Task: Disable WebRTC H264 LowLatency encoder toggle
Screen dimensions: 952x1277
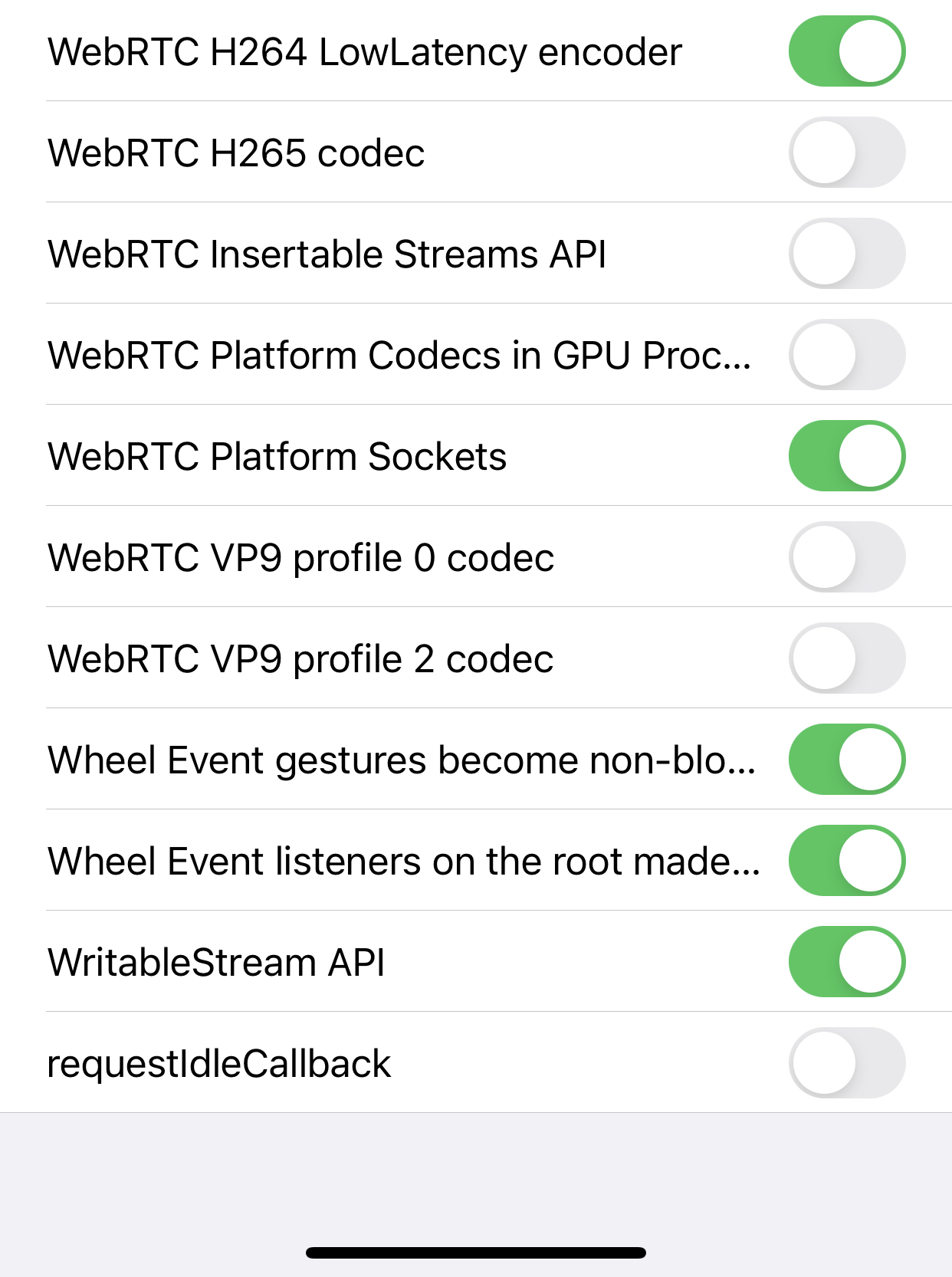Action: pos(847,51)
